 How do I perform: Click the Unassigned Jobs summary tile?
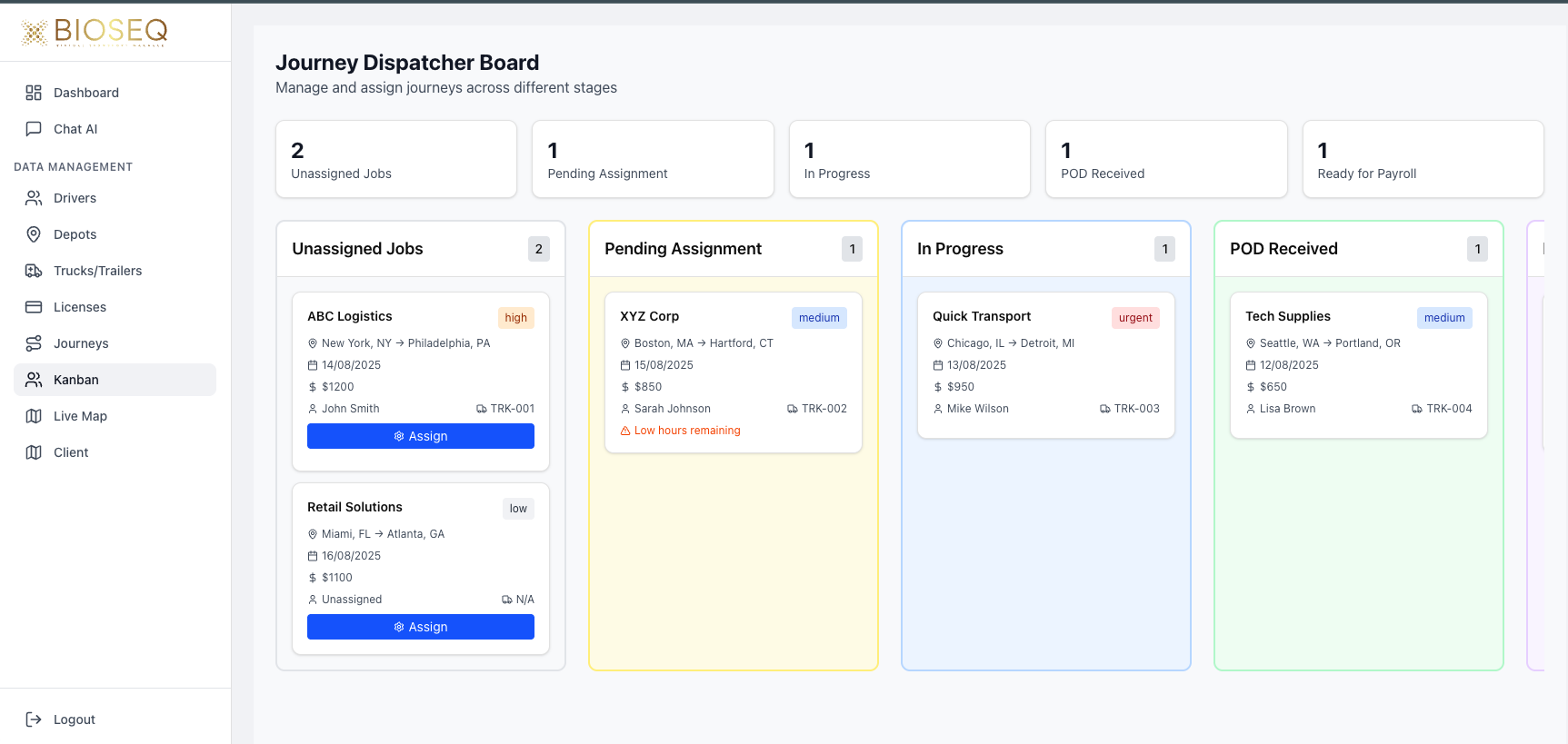(x=396, y=159)
